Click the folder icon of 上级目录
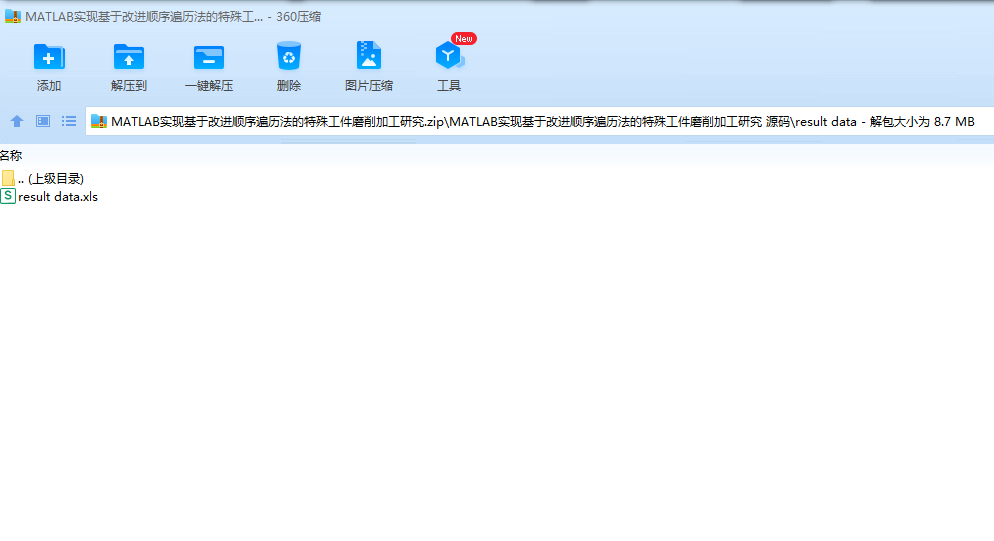 tap(8, 178)
